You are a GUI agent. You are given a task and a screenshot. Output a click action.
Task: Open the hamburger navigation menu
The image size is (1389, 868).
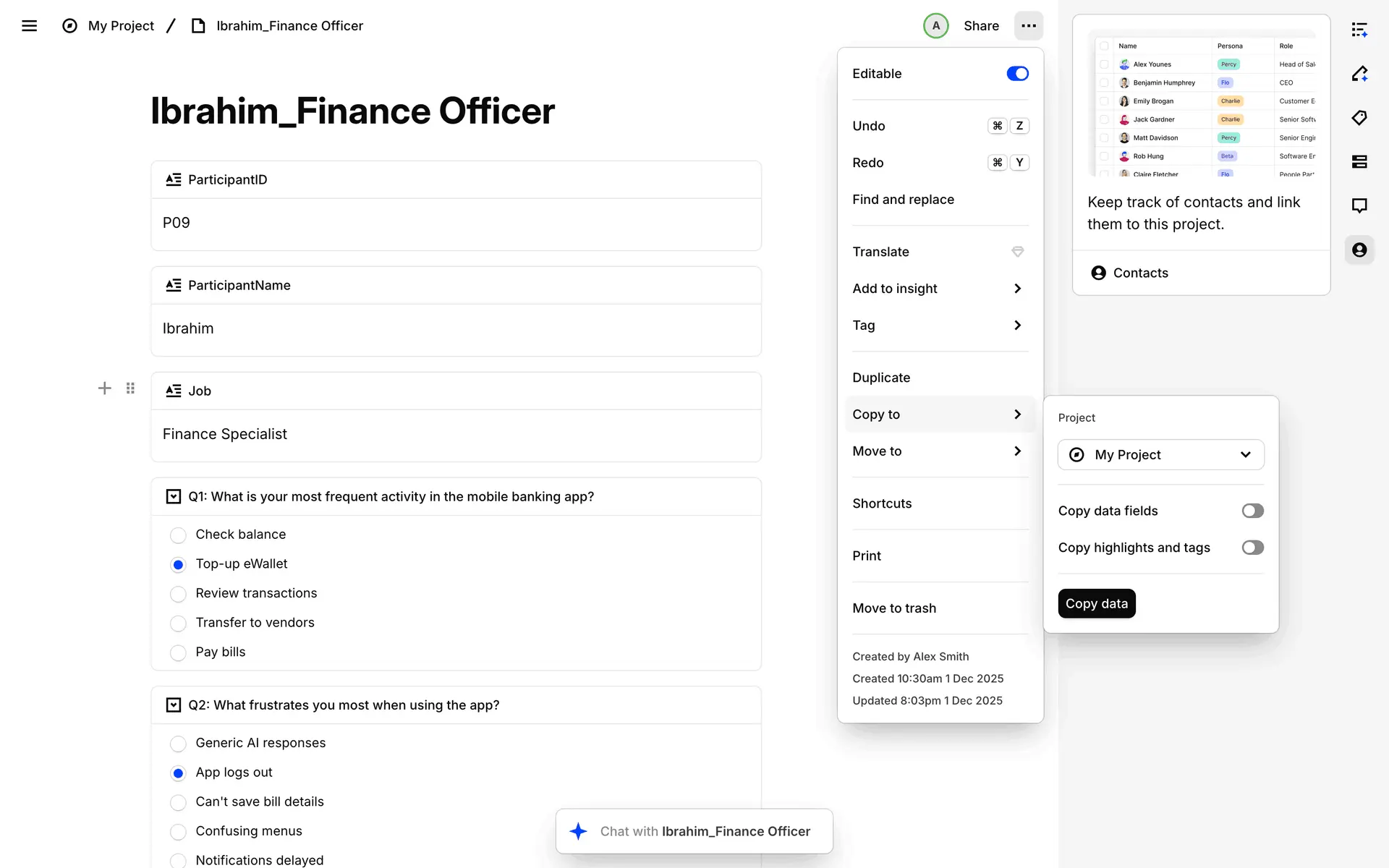coord(29,26)
